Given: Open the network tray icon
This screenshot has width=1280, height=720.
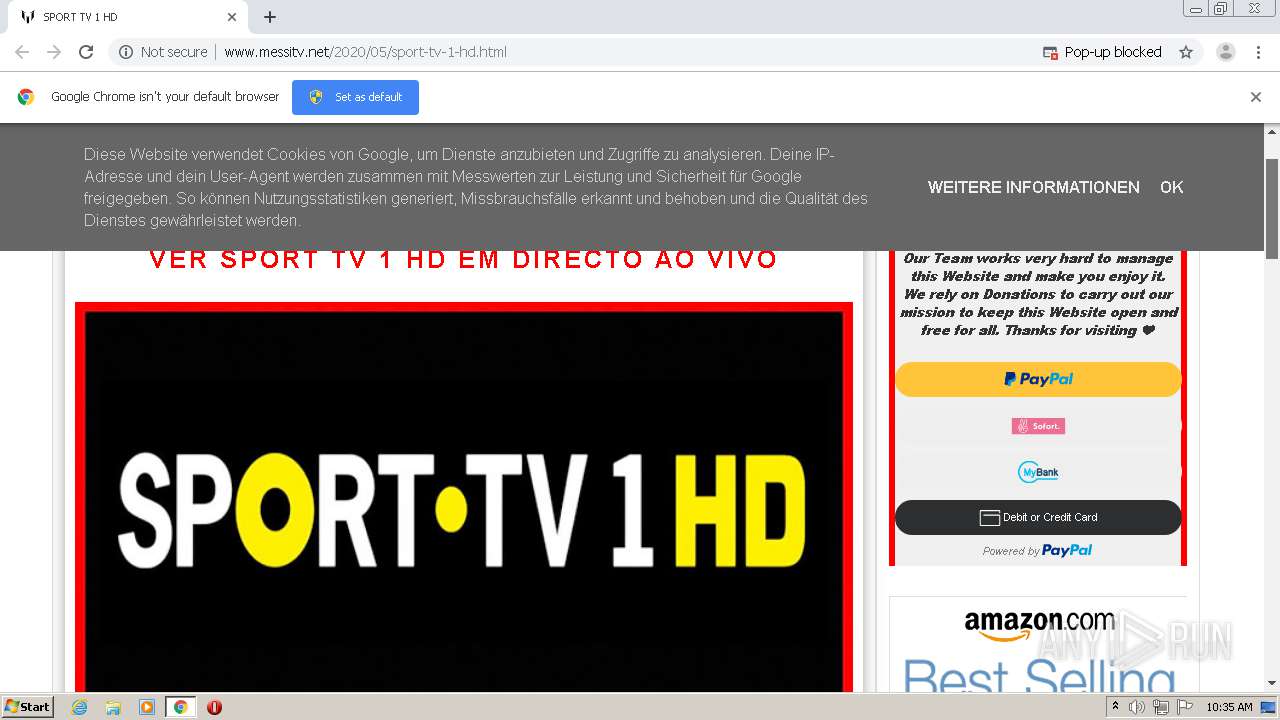Looking at the screenshot, I should coord(1161,707).
